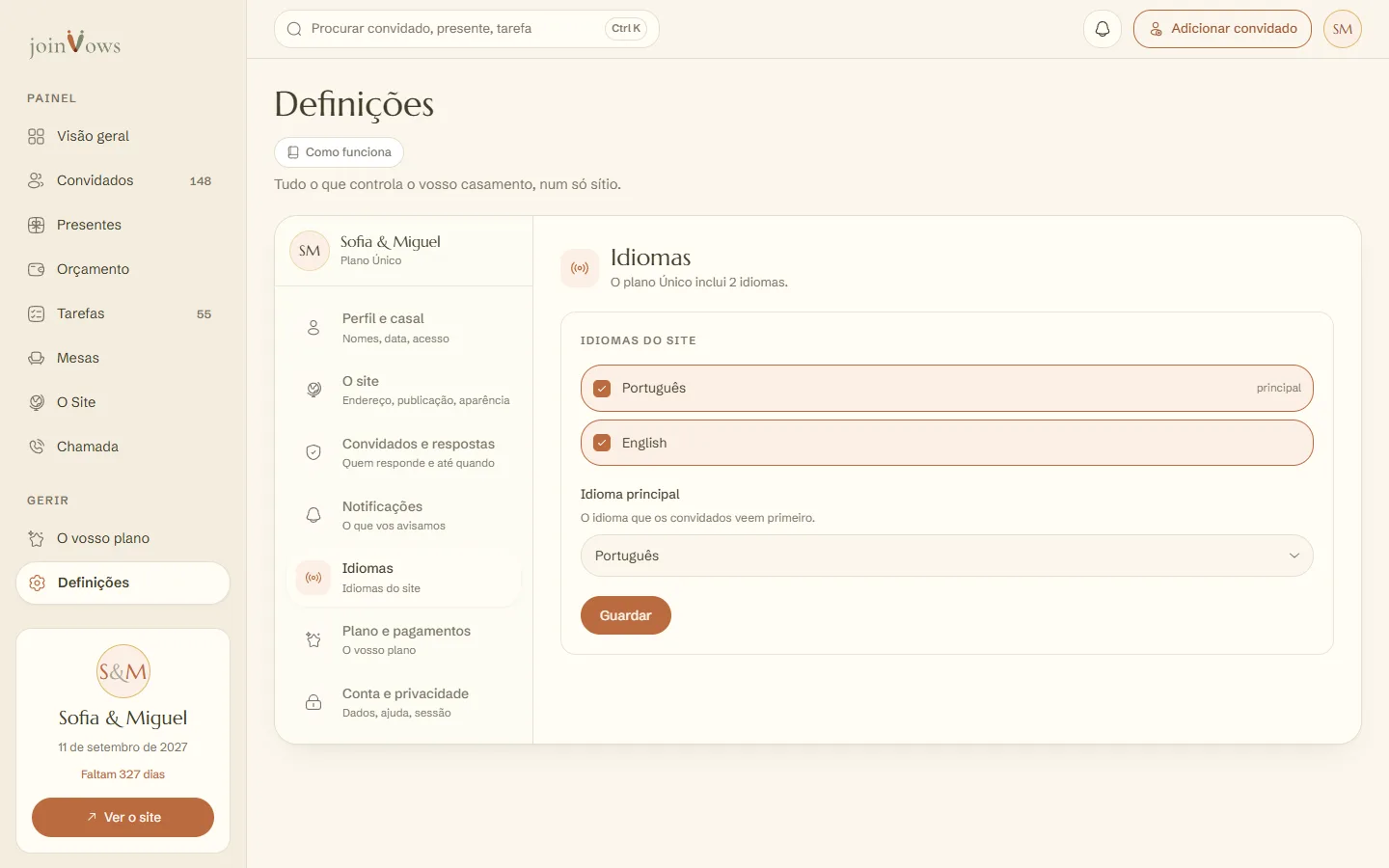Open Perfil e casal settings section
The height and width of the screenshot is (868, 1389).
coord(404,328)
